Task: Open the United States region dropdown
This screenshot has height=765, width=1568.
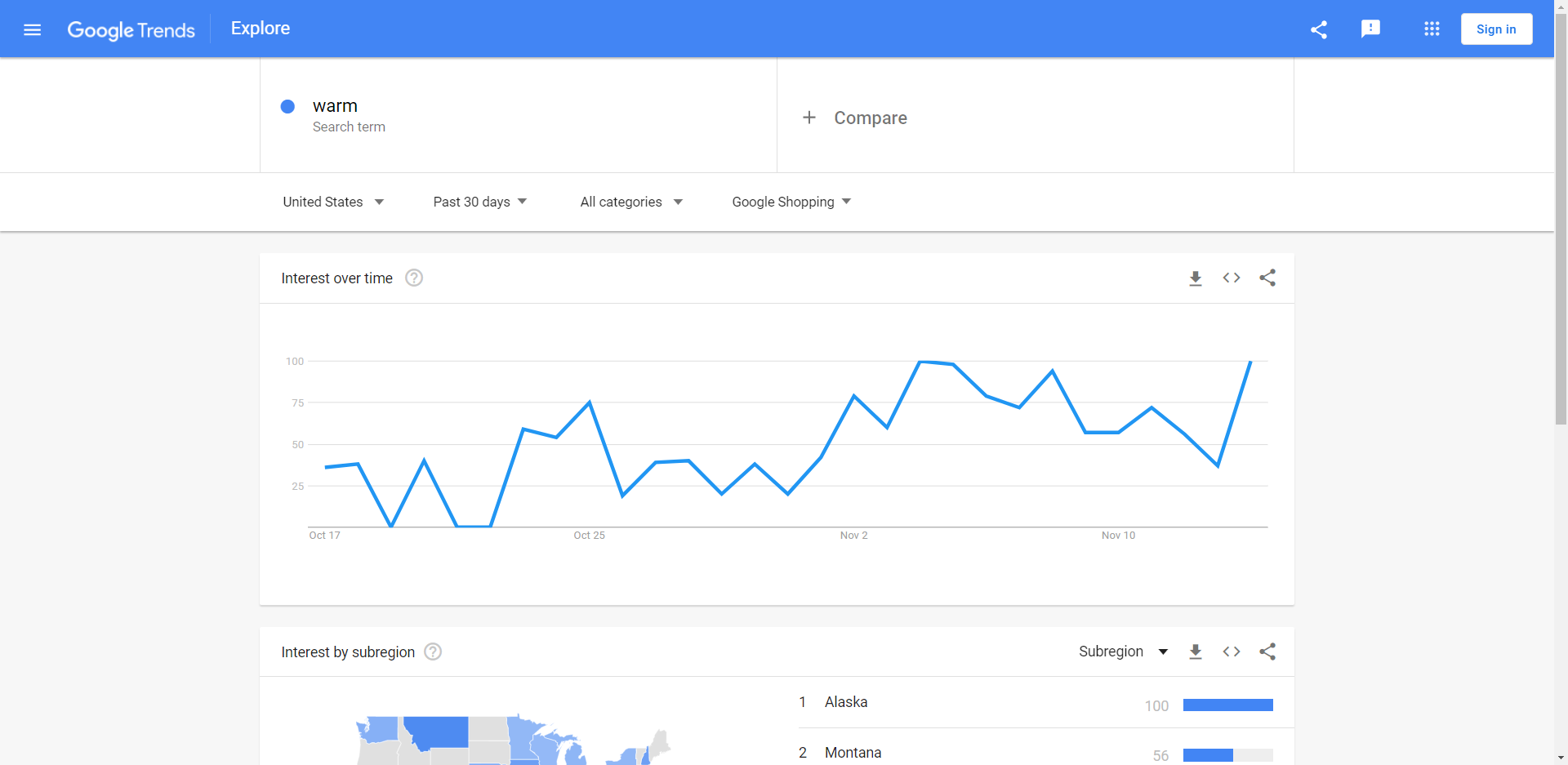Action: tap(333, 202)
